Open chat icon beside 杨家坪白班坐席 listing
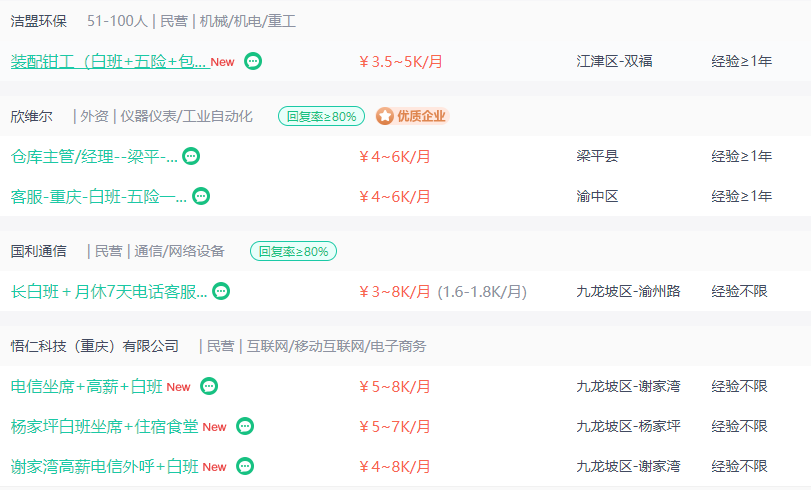The image size is (811, 490). click(245, 426)
